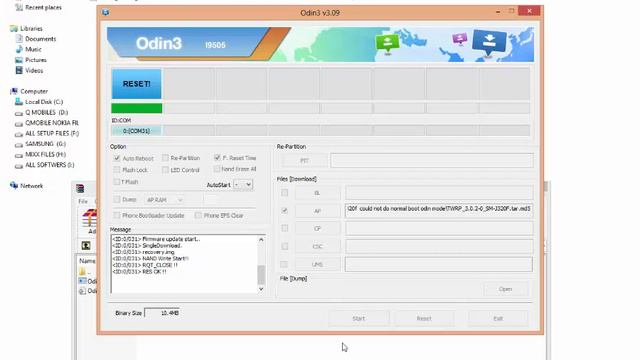Toggle the BL file checkbox

[x=284, y=193]
